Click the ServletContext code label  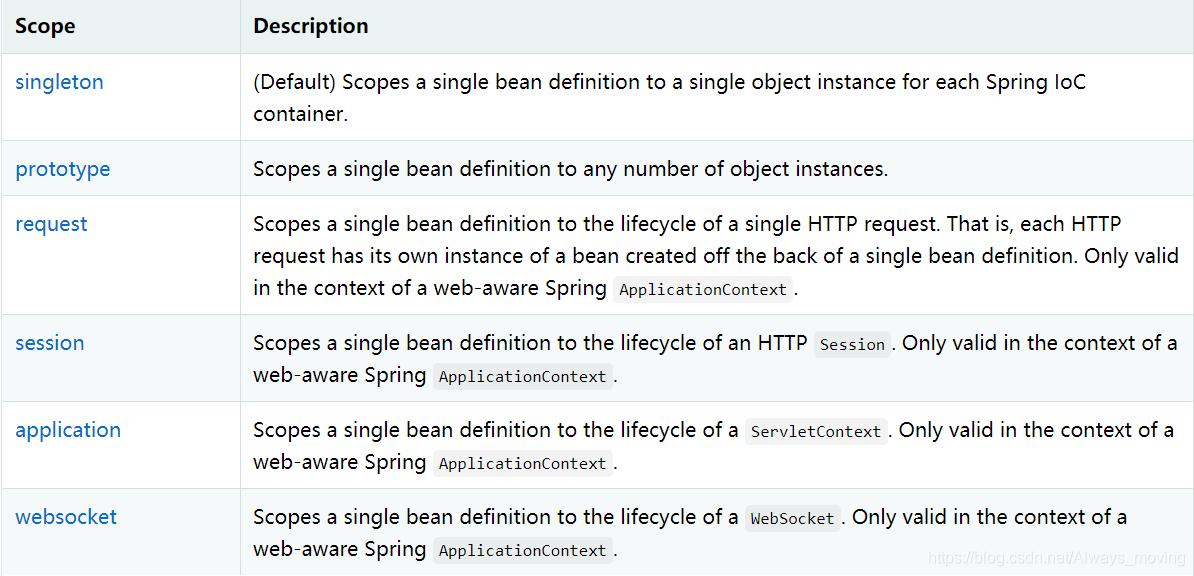coord(816,431)
